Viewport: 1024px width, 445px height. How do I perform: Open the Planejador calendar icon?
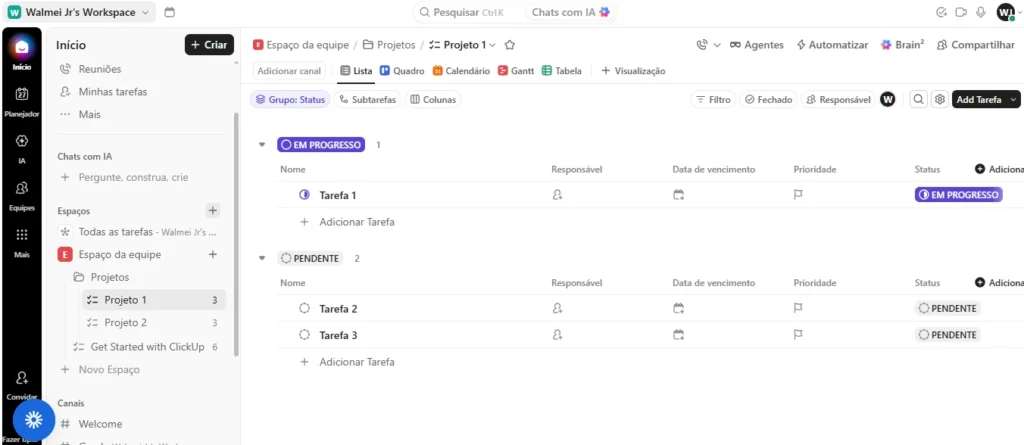coord(22,94)
